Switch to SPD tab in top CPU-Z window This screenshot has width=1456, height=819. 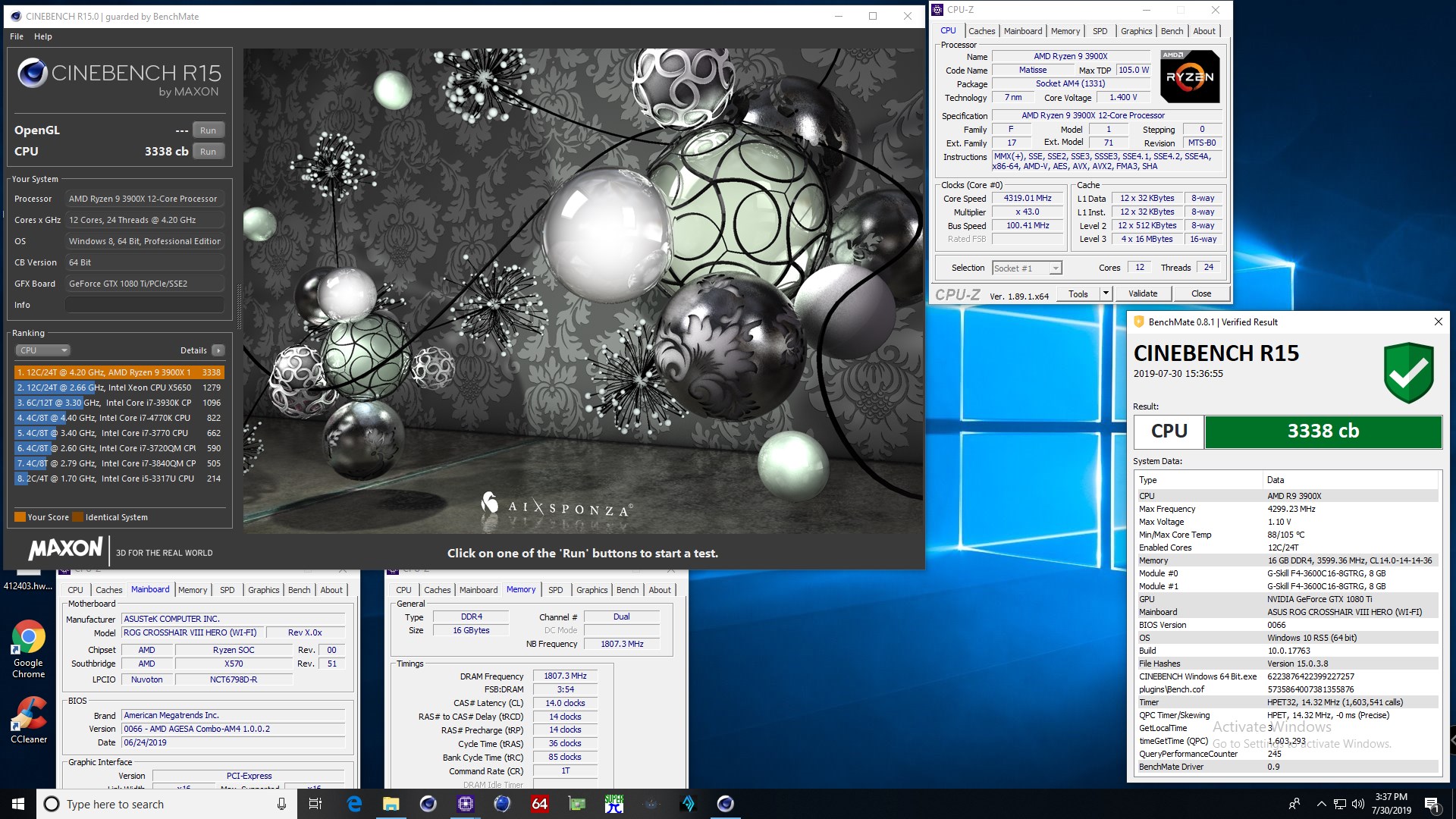(x=1100, y=31)
